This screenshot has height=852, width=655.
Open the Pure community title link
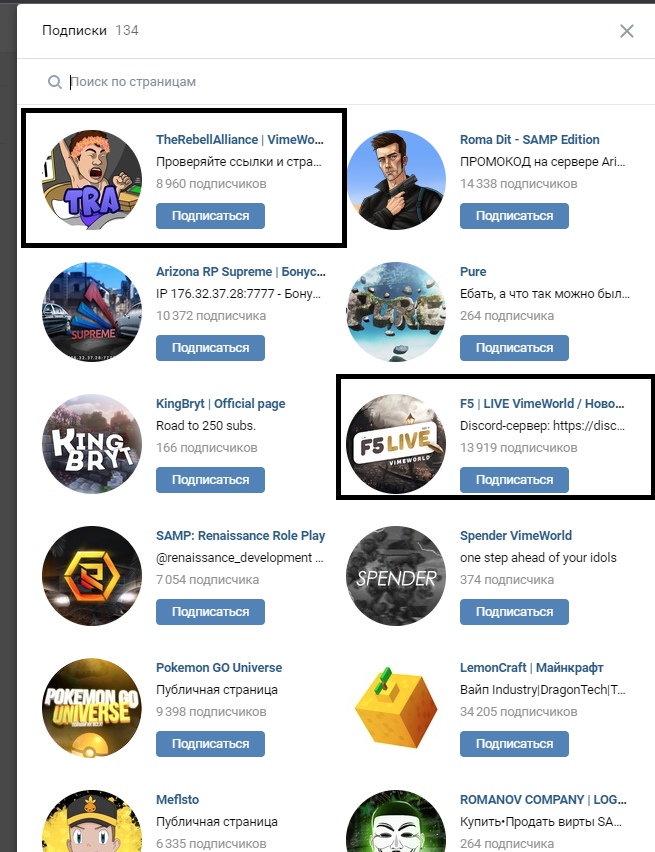473,272
